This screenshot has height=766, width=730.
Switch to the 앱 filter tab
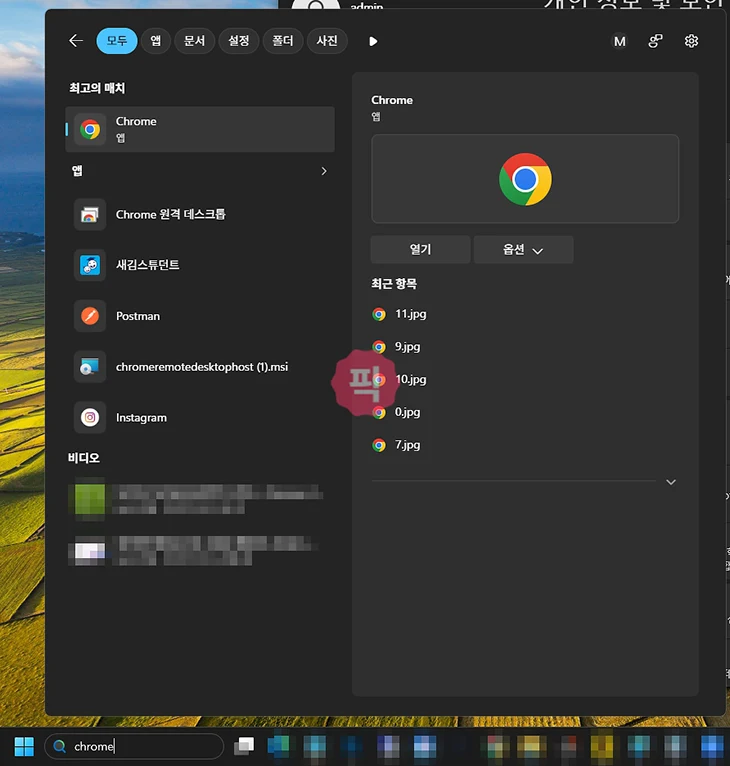[x=155, y=41]
